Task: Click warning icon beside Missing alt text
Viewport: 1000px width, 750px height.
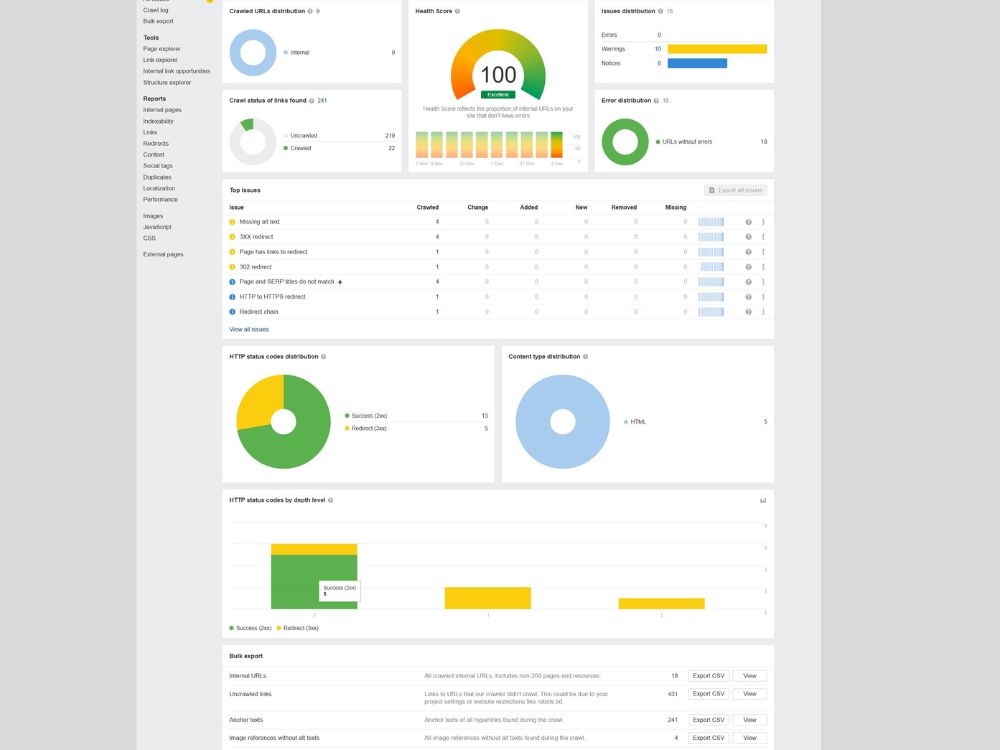Action: pos(232,222)
